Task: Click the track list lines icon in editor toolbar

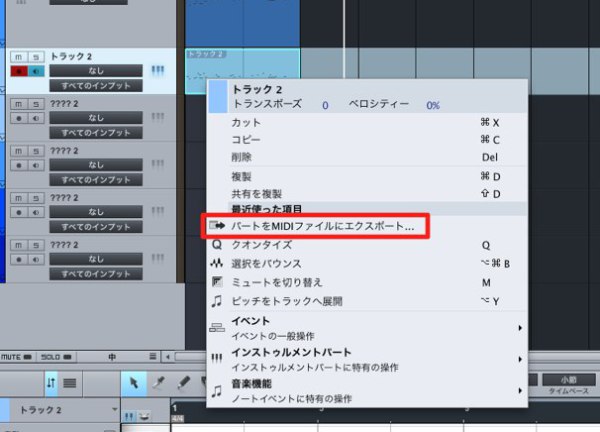Action: pos(70,383)
